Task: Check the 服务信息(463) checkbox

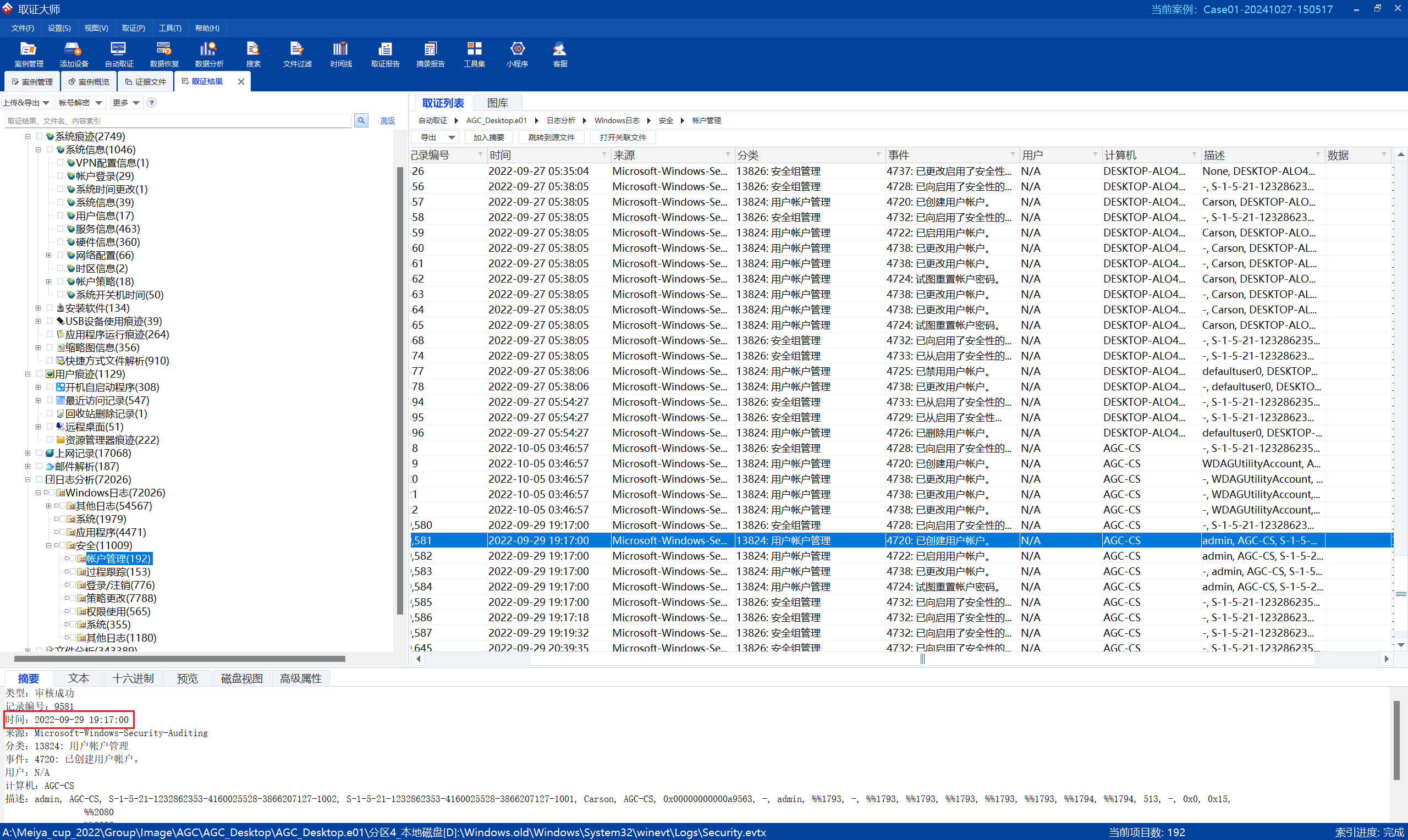Action: click(x=60, y=229)
